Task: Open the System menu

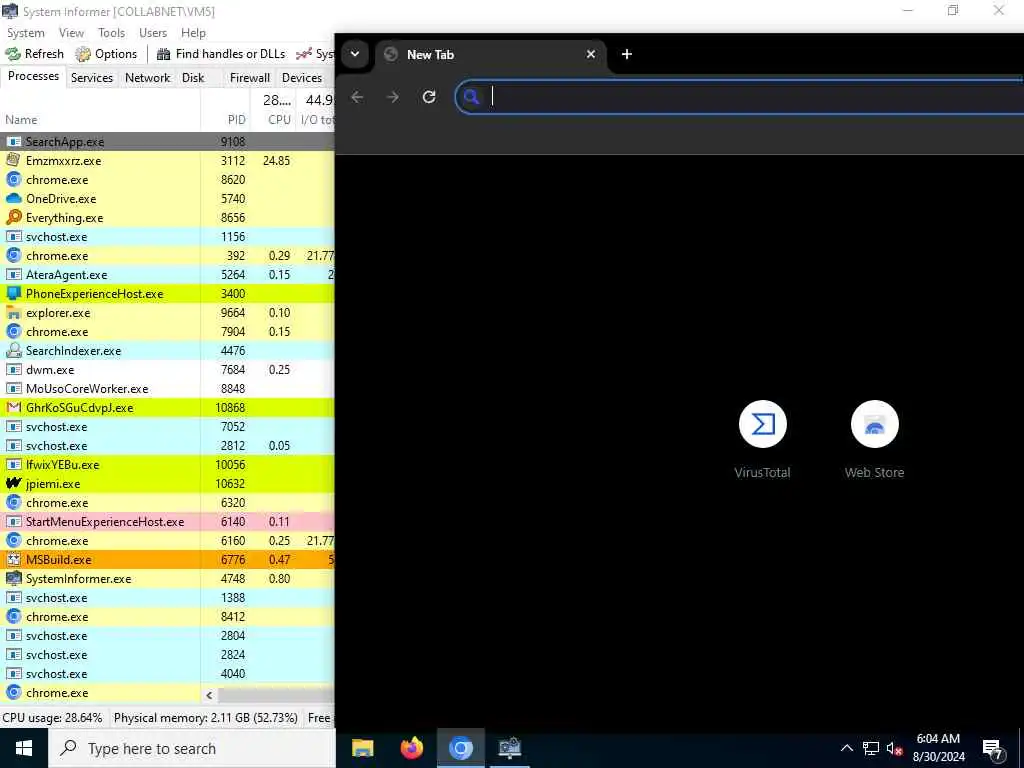Action: point(25,33)
